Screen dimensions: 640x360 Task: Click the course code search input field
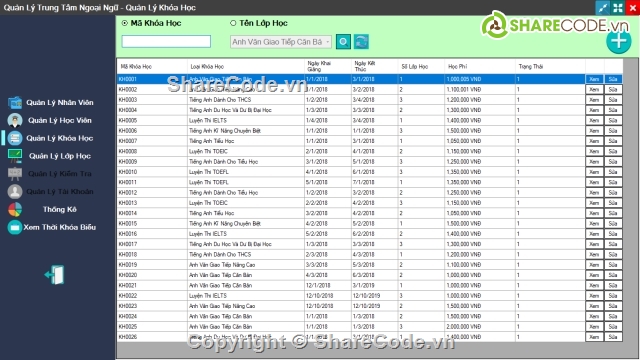pyautogui.click(x=166, y=41)
